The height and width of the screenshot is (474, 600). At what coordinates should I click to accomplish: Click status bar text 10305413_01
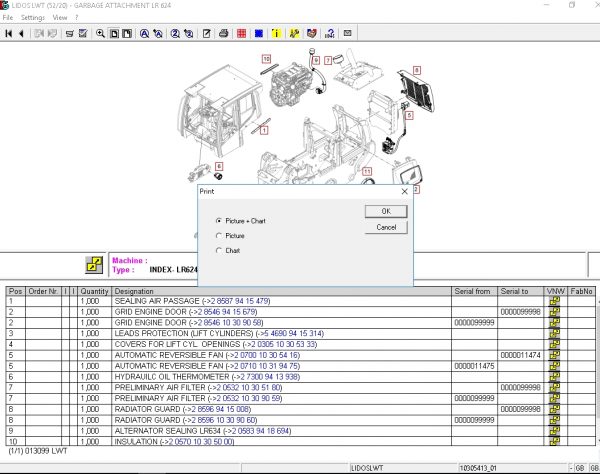tap(479, 468)
